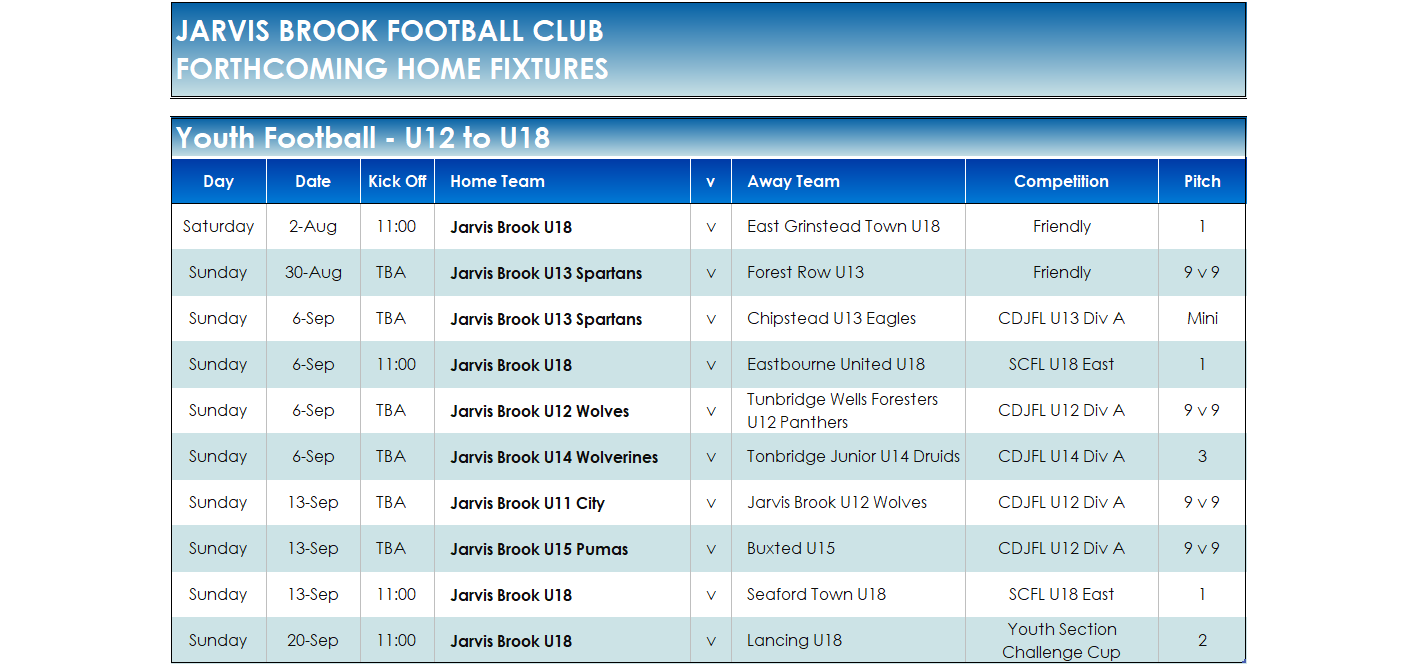
Task: Select the Youth Football - U12 to U18 heading
Action: [x=363, y=137]
